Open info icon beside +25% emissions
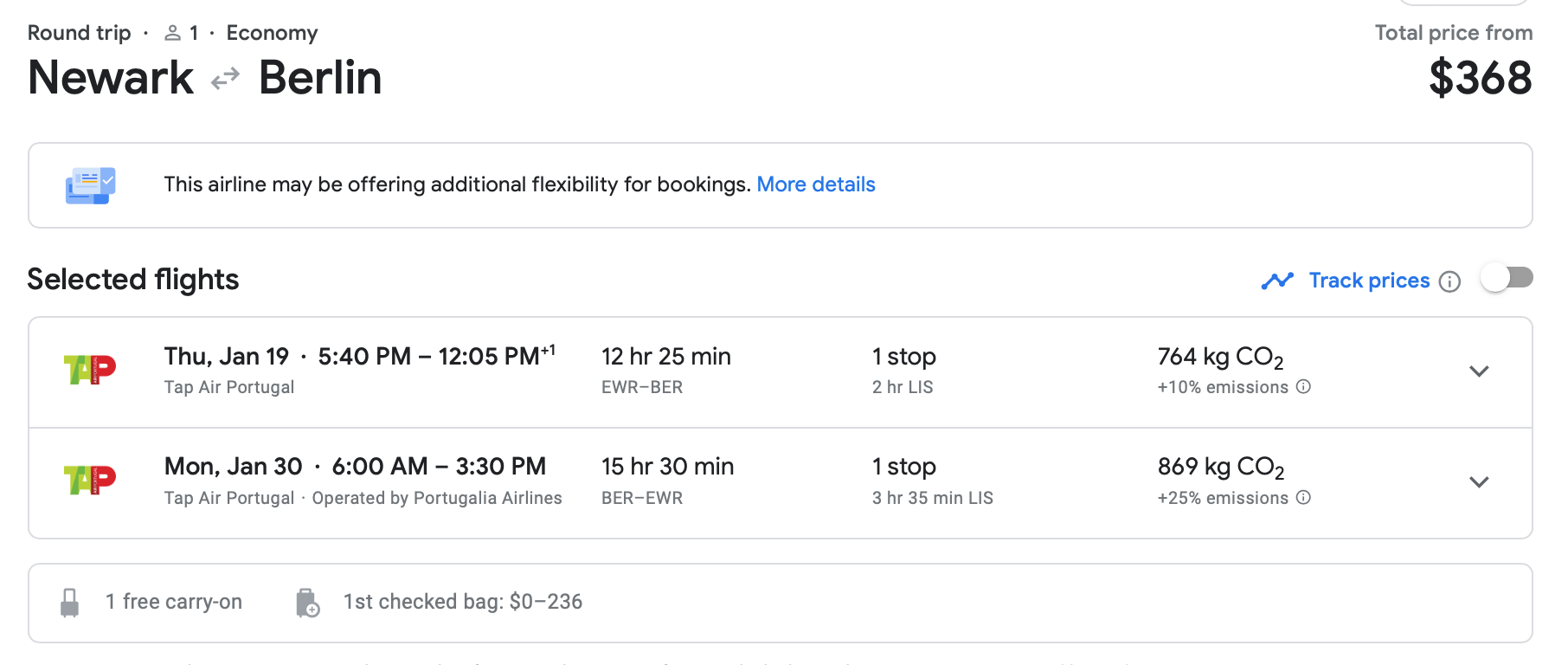The image size is (1568, 665). (x=1303, y=498)
